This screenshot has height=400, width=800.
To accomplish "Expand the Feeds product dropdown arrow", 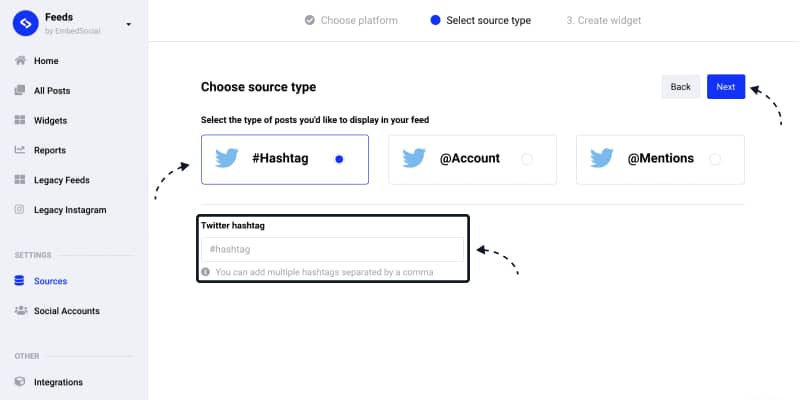I will tap(129, 24).
